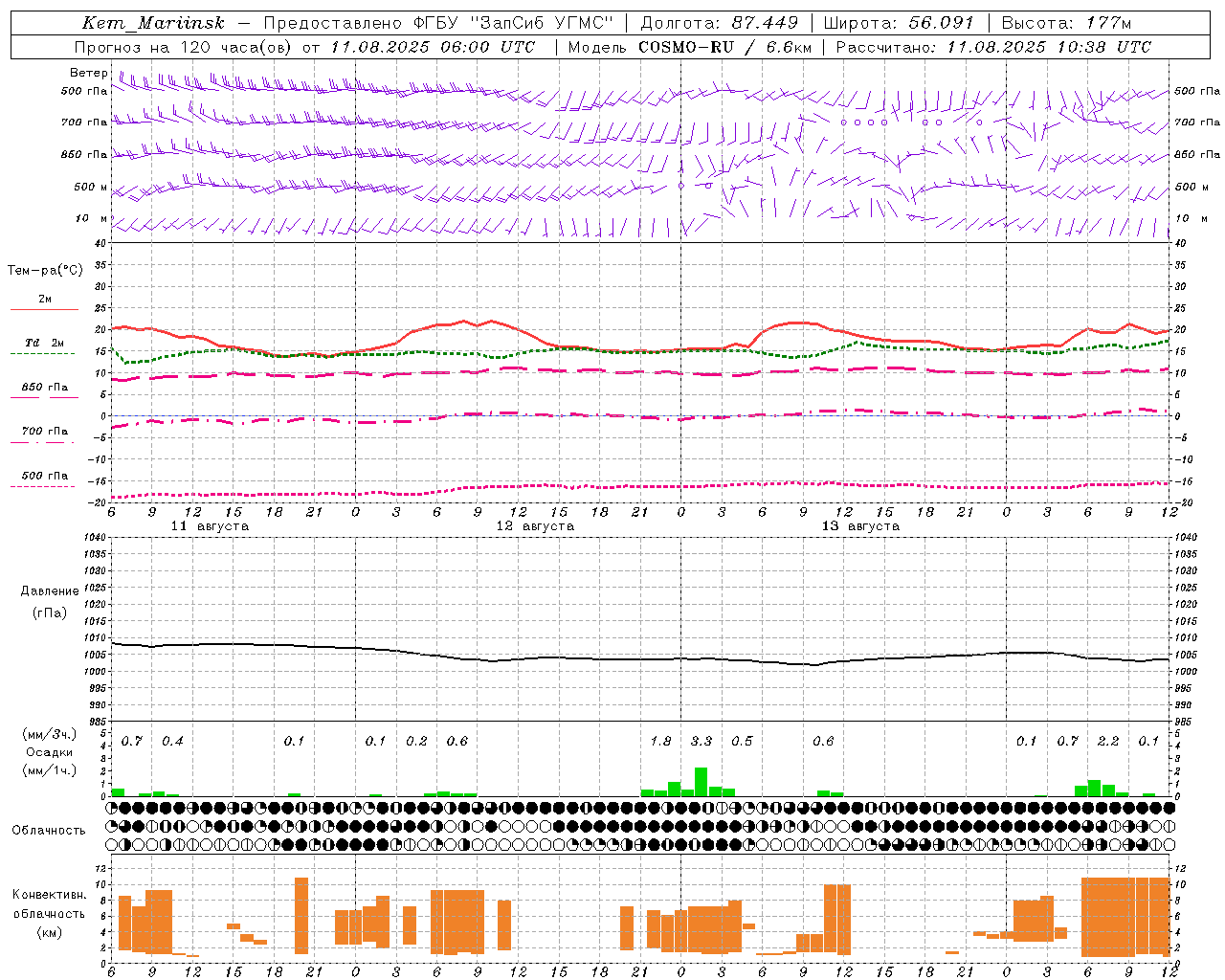This screenshot has height=980, width=1225.
Task: Click the Высота: 177м value
Action: tap(1066, 23)
